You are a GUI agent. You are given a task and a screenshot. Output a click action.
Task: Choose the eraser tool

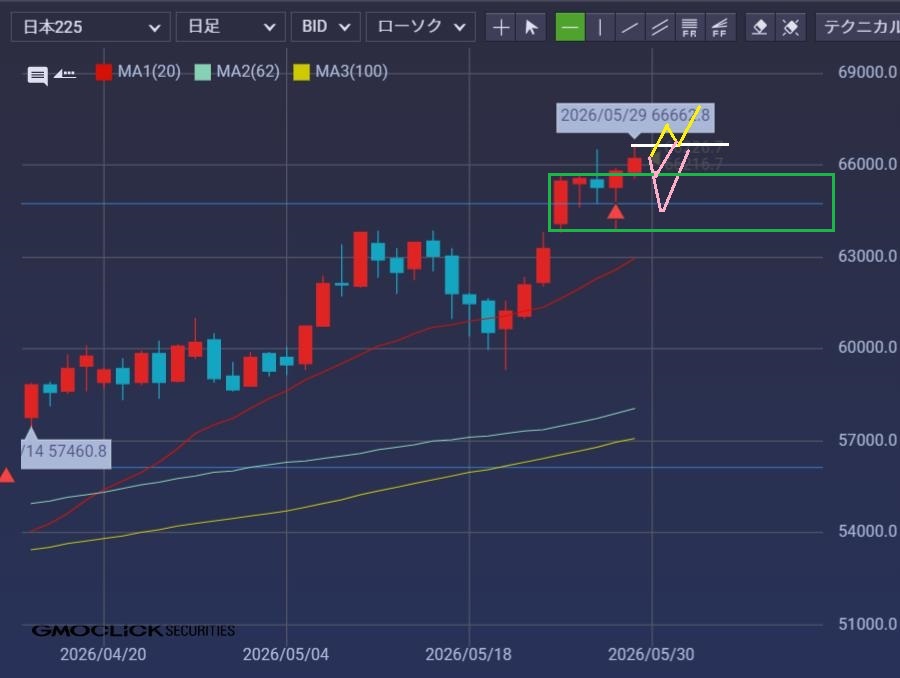(759, 27)
